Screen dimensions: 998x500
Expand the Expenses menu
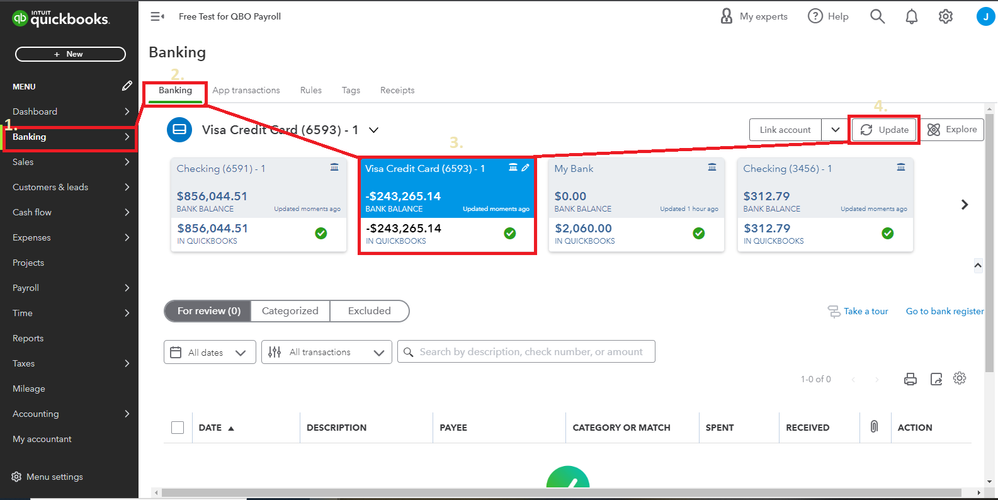pos(69,237)
